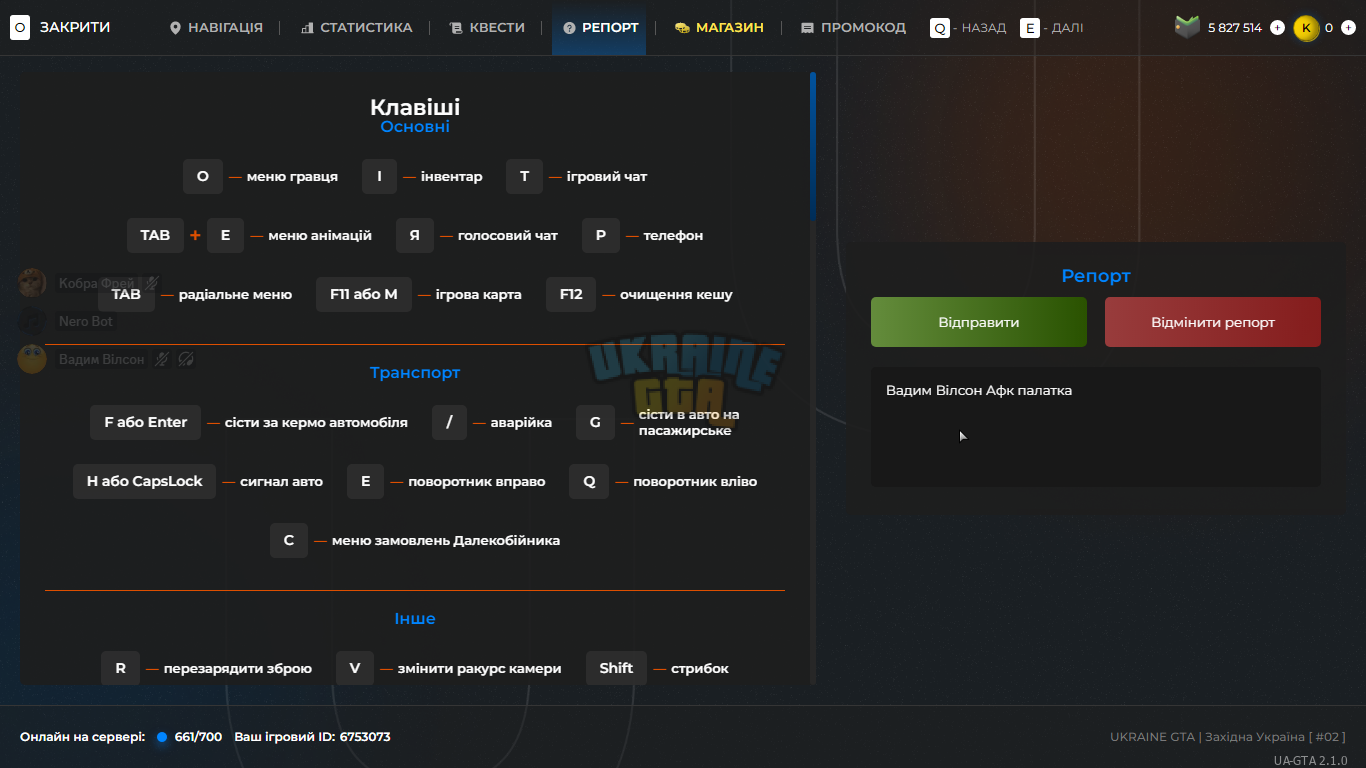Click the I key for інвентар
The image size is (1366, 768).
[x=379, y=176]
